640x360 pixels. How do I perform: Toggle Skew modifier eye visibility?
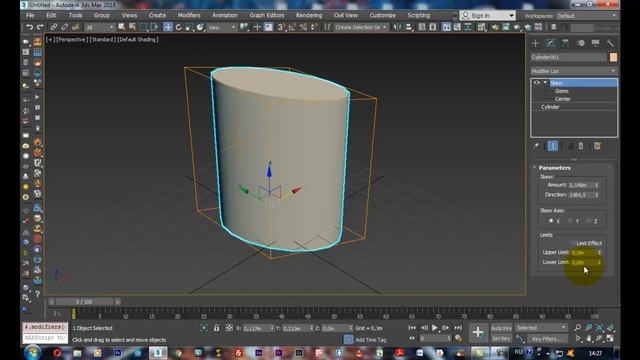pyautogui.click(x=536, y=83)
